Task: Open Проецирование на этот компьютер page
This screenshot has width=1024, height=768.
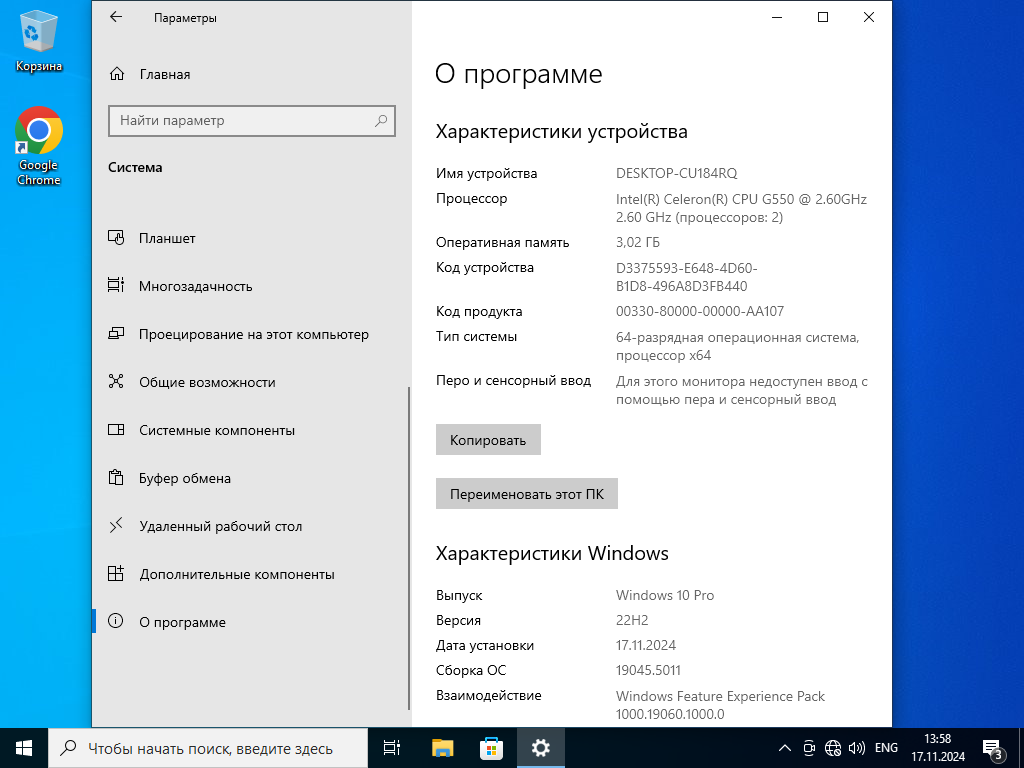Action: coord(251,334)
